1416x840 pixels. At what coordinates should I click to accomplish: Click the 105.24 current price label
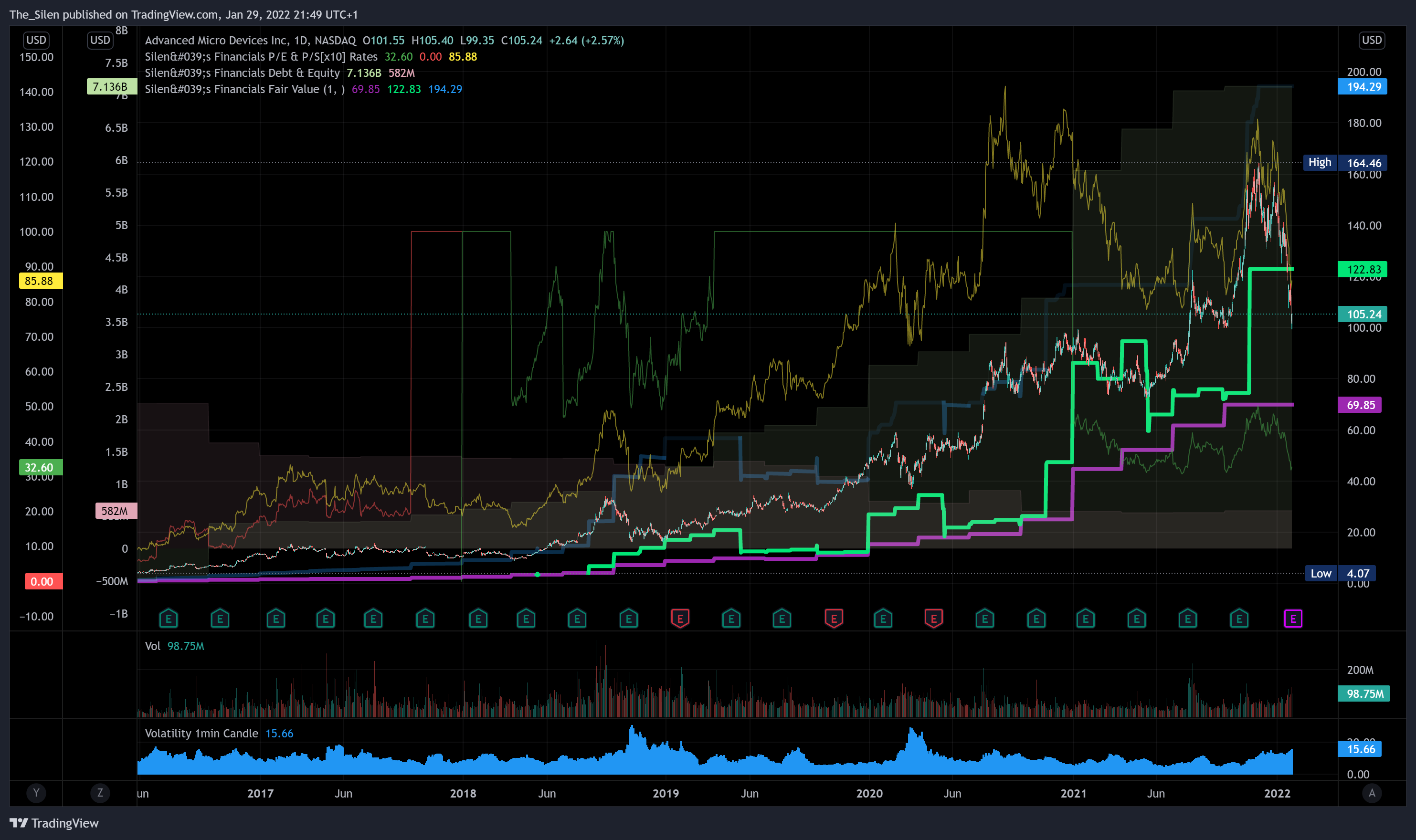pyautogui.click(x=1362, y=314)
